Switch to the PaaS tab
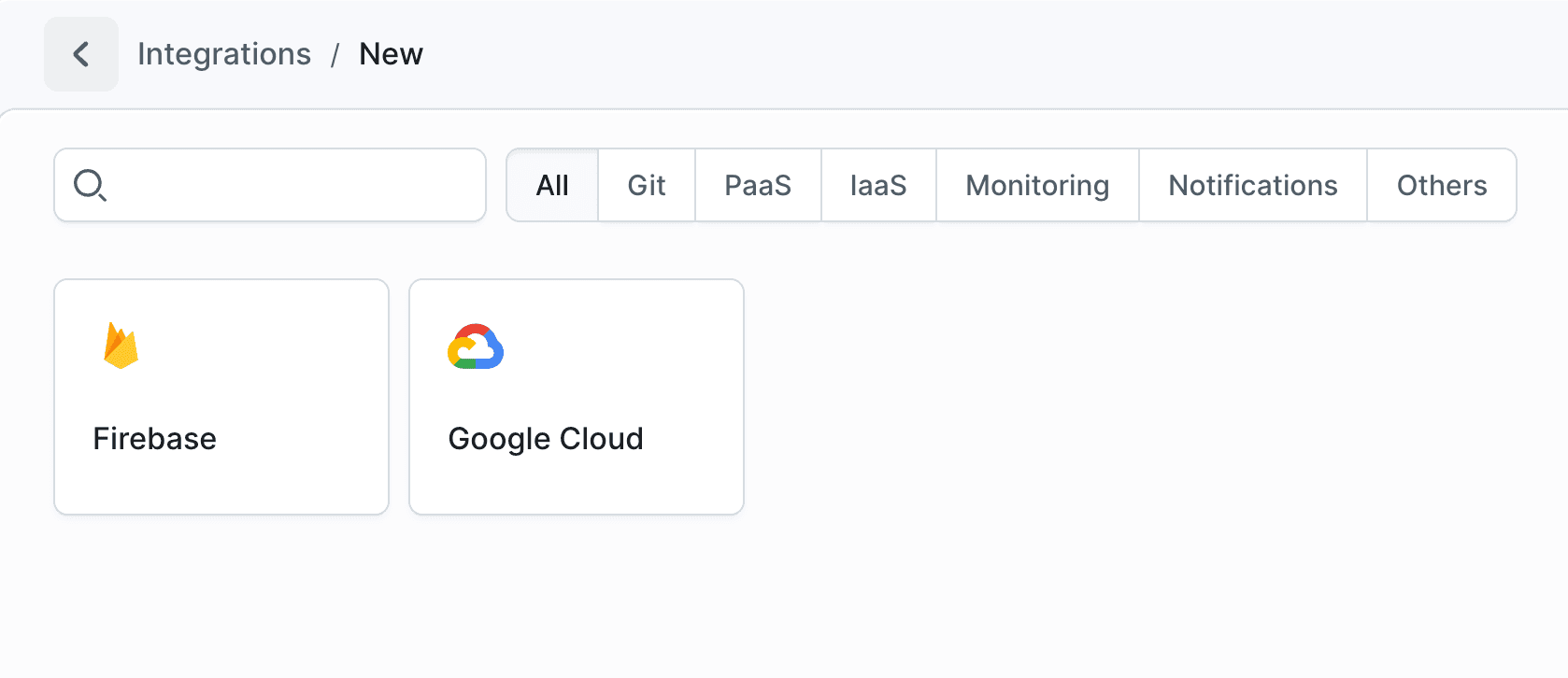 pyautogui.click(x=757, y=185)
